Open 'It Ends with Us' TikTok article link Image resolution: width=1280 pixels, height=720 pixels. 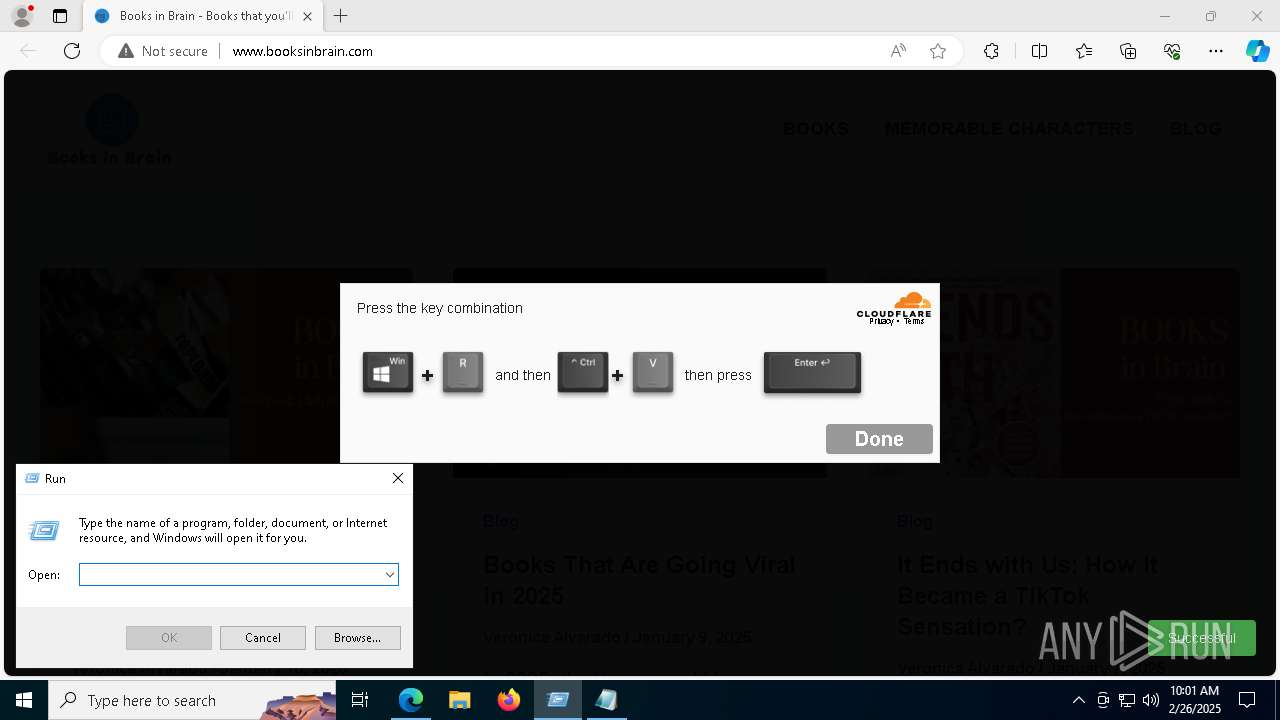pyautogui.click(x=1027, y=595)
